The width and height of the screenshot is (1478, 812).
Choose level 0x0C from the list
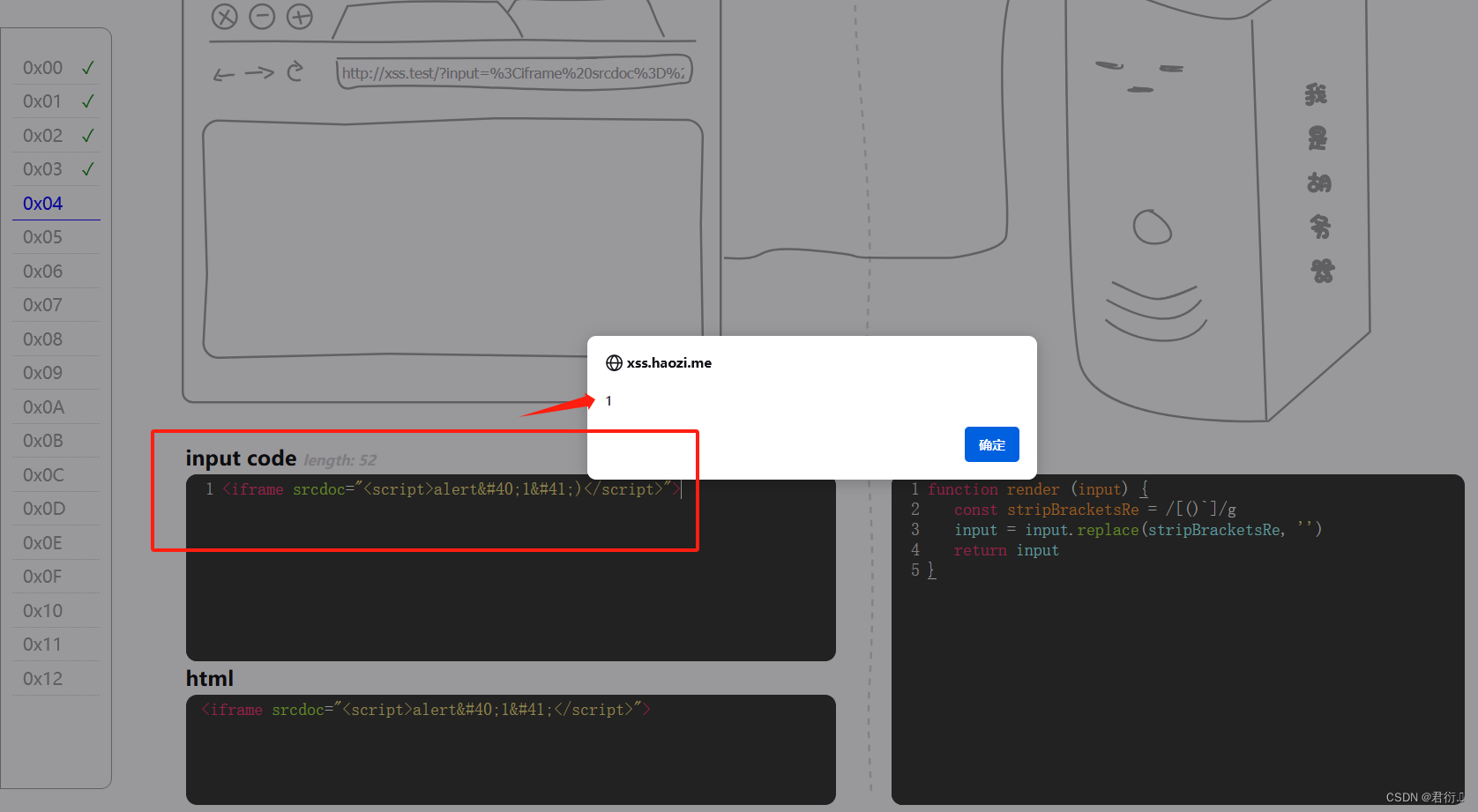tap(43, 475)
